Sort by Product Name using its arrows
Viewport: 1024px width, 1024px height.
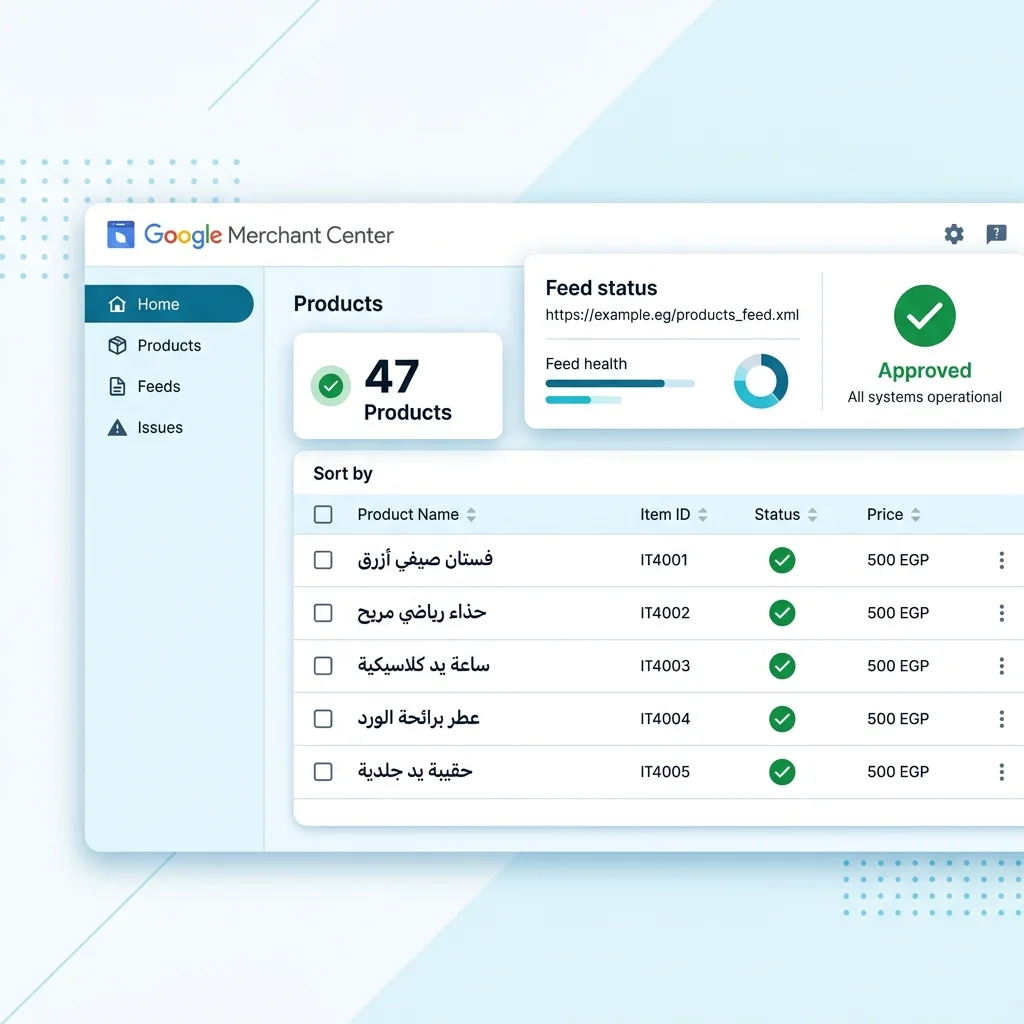[471, 515]
